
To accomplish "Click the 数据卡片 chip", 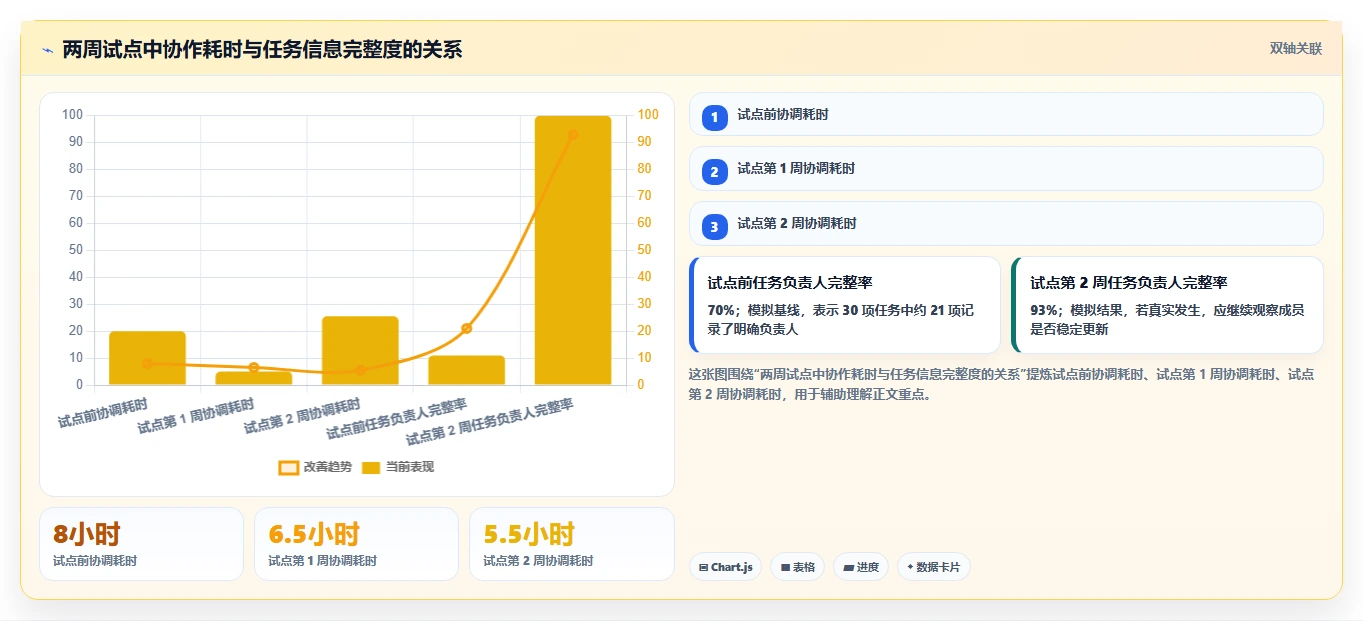I will click(933, 567).
